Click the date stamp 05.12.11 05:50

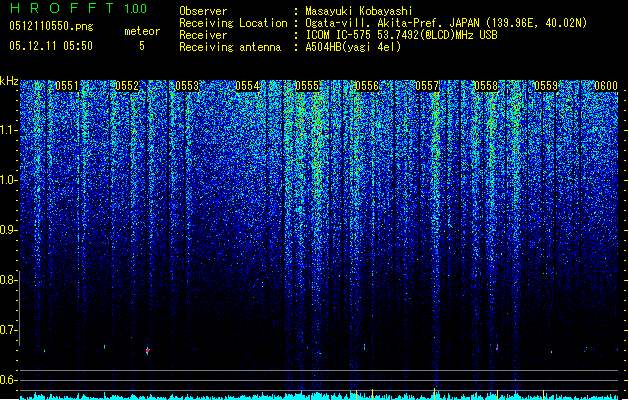[x=51, y=46]
